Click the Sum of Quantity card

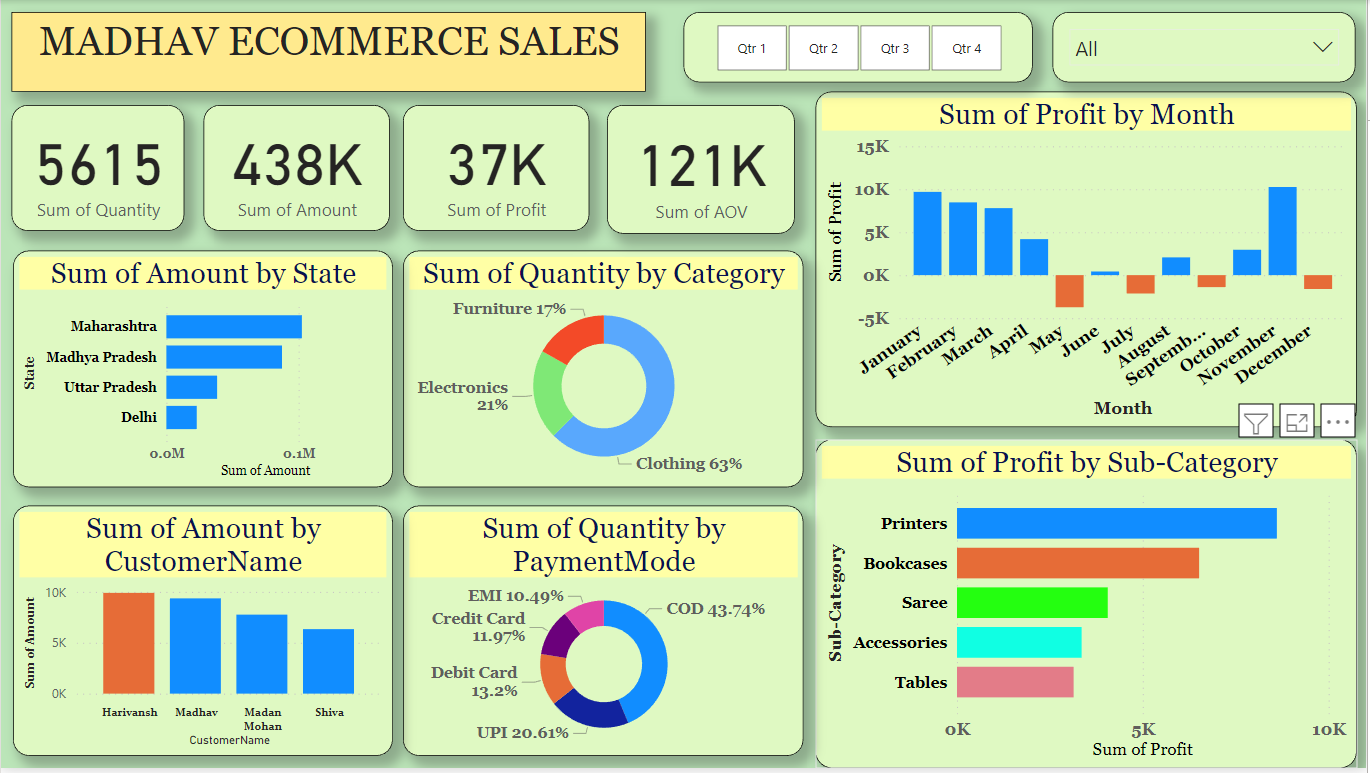[98, 168]
